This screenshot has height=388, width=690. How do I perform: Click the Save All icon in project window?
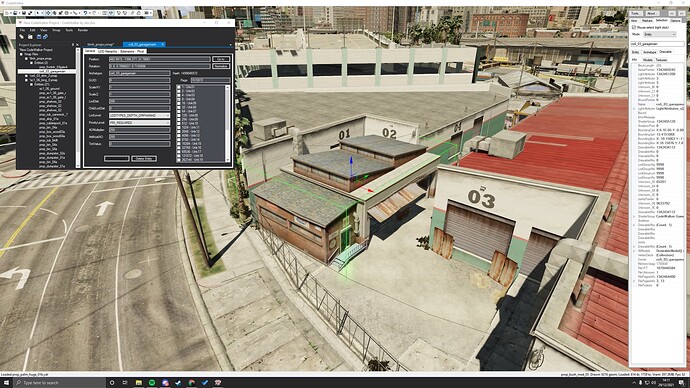click(45, 37)
